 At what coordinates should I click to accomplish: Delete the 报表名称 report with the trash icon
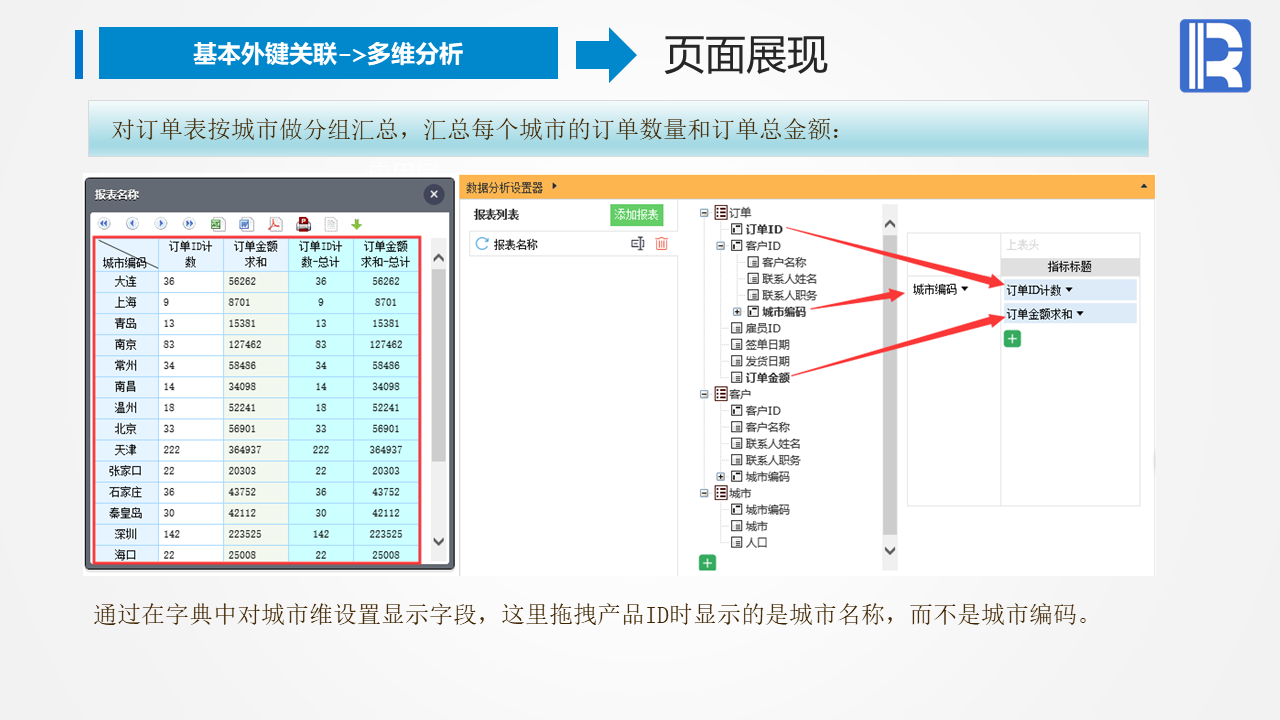pyautogui.click(x=661, y=243)
